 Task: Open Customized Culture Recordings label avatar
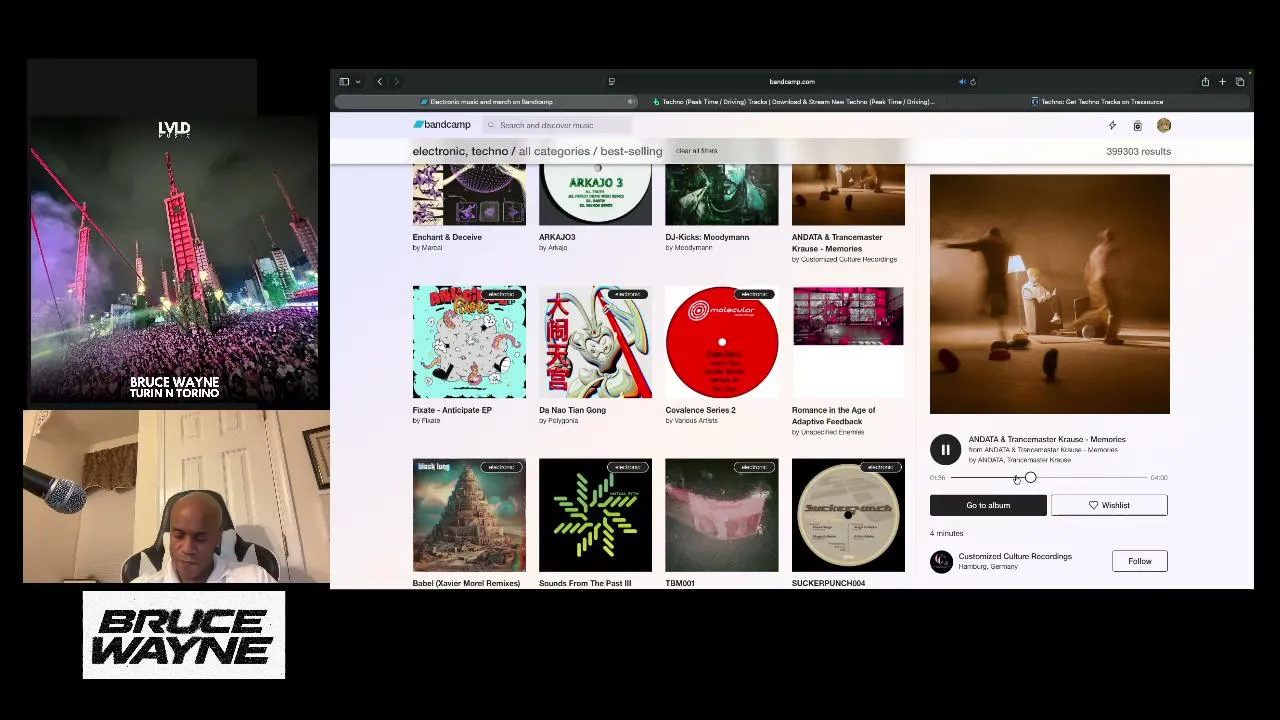pos(941,562)
